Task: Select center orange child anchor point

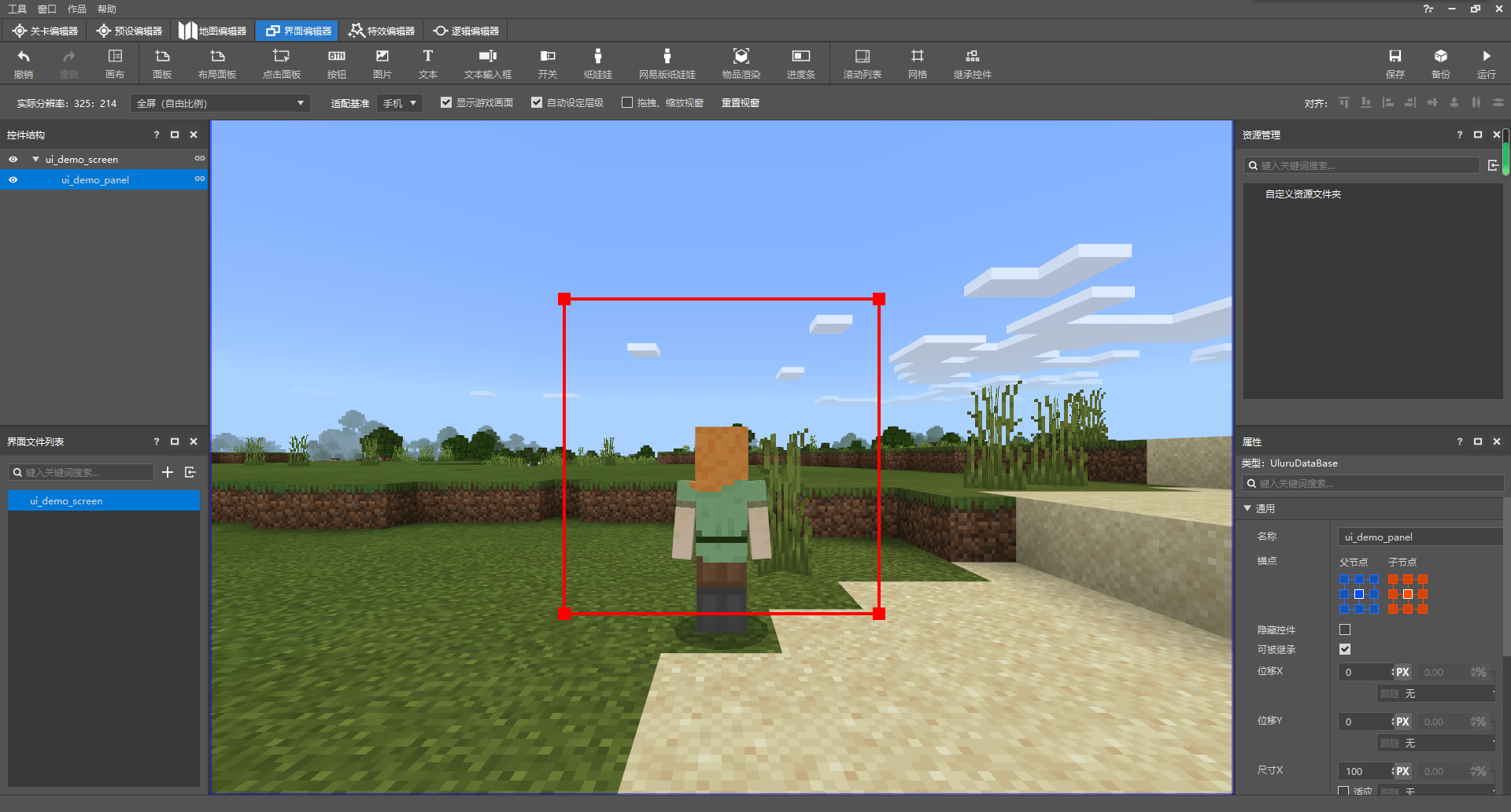Action: (1408, 594)
